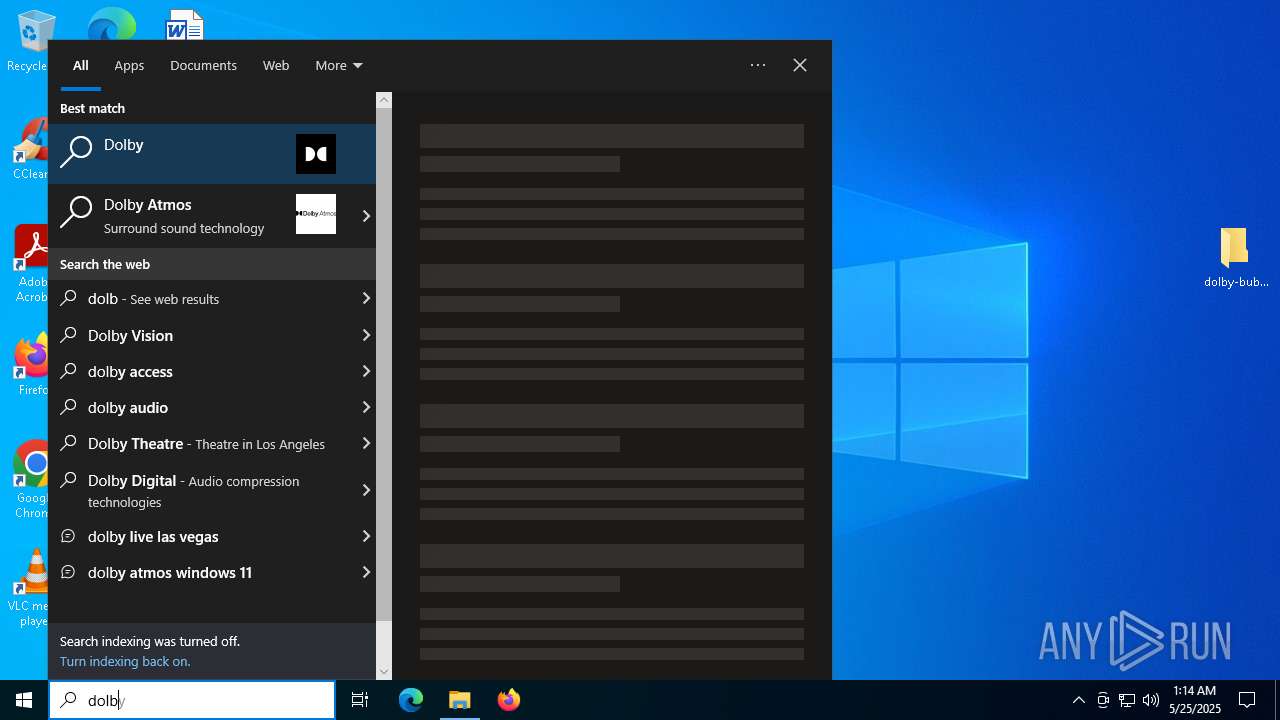Click in the taskbar search box

click(x=192, y=700)
